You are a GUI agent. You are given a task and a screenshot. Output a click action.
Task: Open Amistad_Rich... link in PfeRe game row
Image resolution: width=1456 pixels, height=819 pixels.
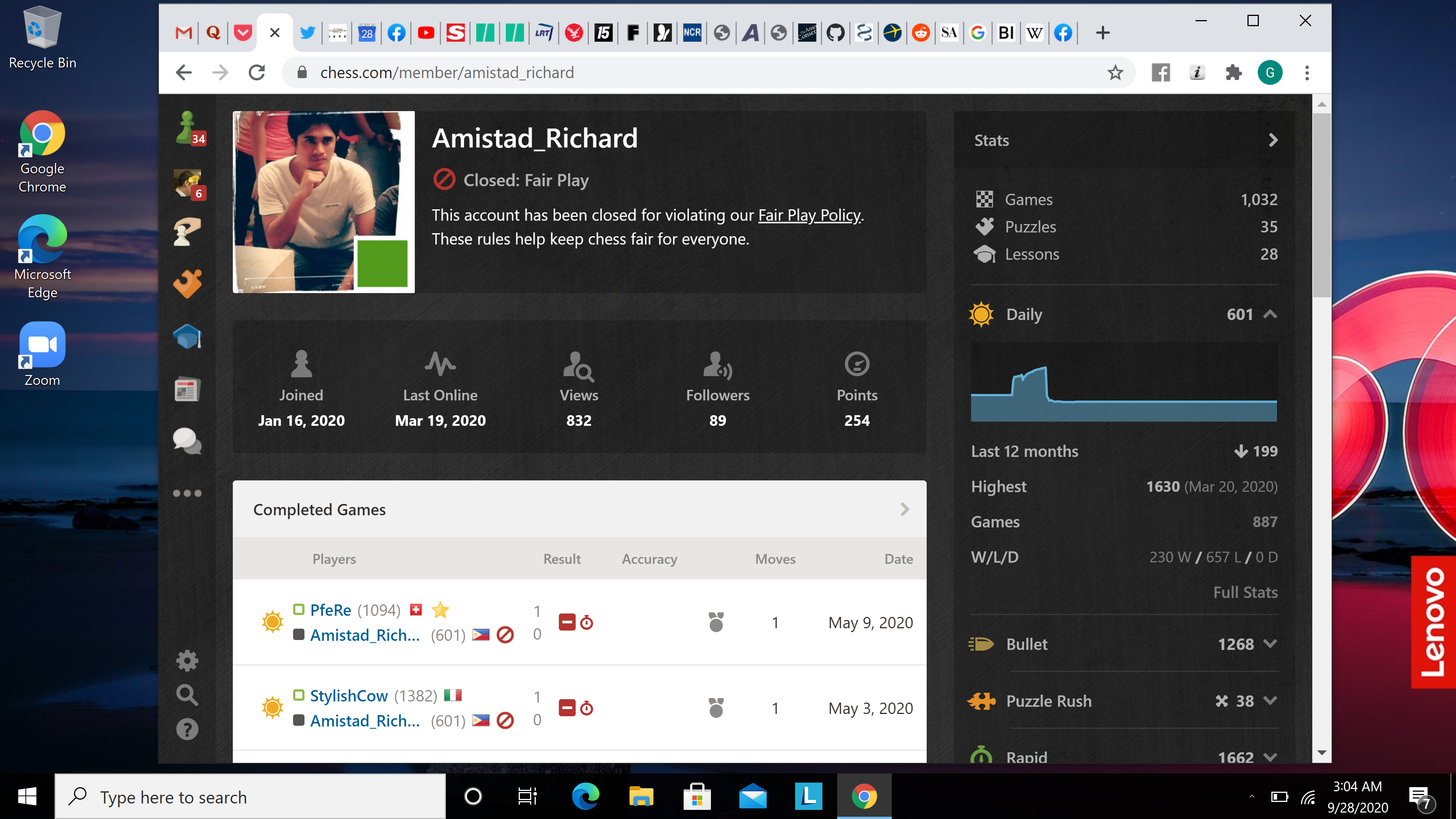point(364,635)
